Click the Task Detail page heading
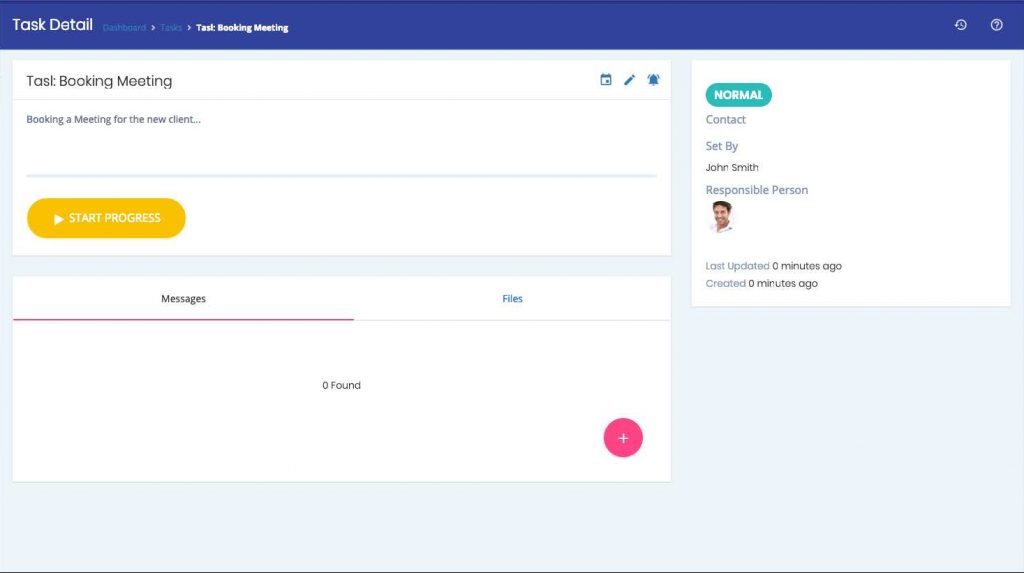1024x573 pixels. pyautogui.click(x=52, y=25)
